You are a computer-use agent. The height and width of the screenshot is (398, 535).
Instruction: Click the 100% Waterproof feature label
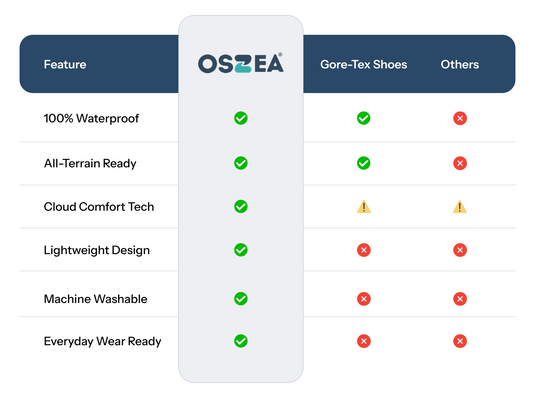pos(91,118)
